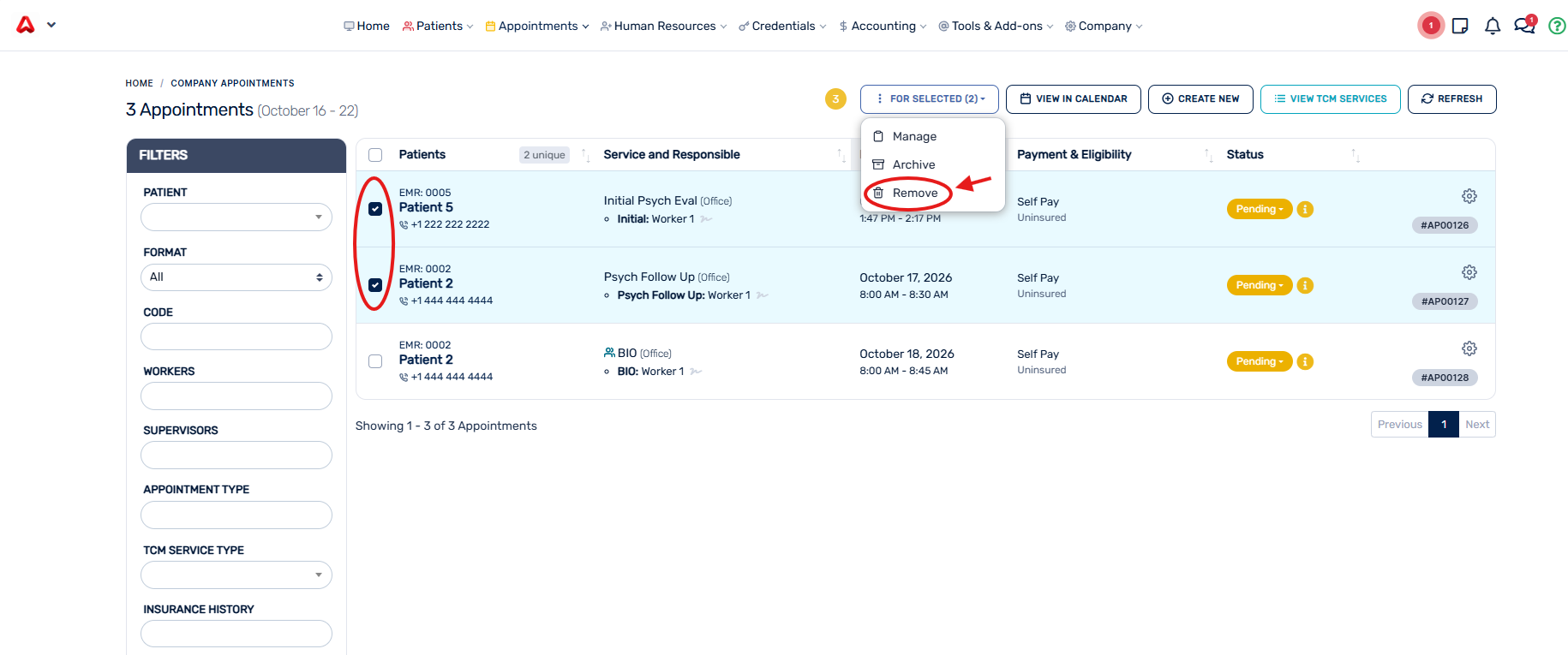
Task: Click the yellow 3 count badge
Action: 835,99
